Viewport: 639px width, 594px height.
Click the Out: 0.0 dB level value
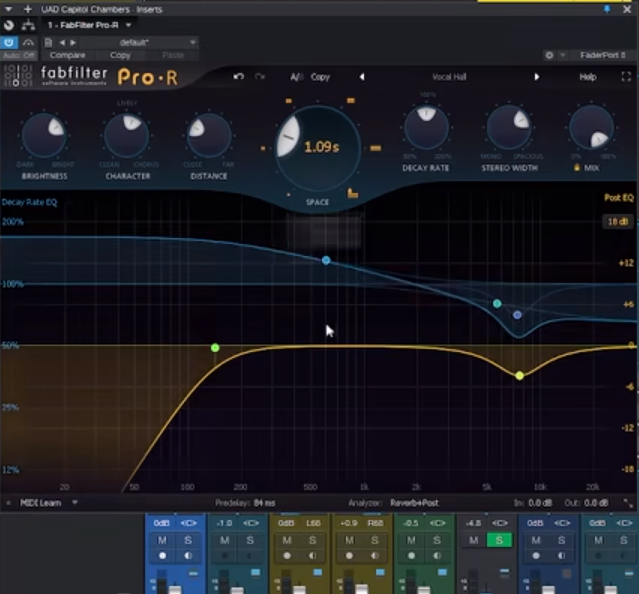pyautogui.click(x=597, y=503)
